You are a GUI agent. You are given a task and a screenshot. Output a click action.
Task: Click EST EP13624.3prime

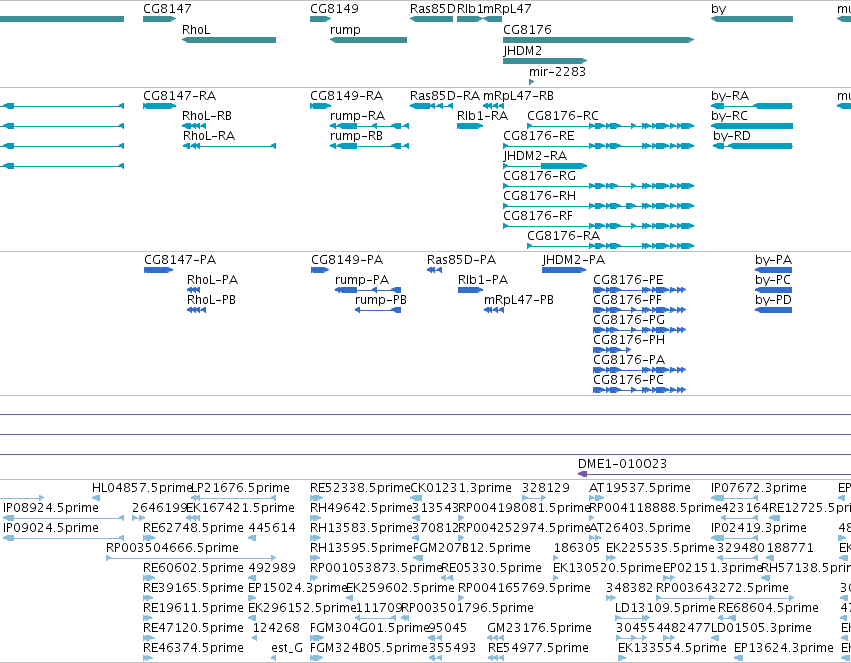pyautogui.click(x=784, y=648)
